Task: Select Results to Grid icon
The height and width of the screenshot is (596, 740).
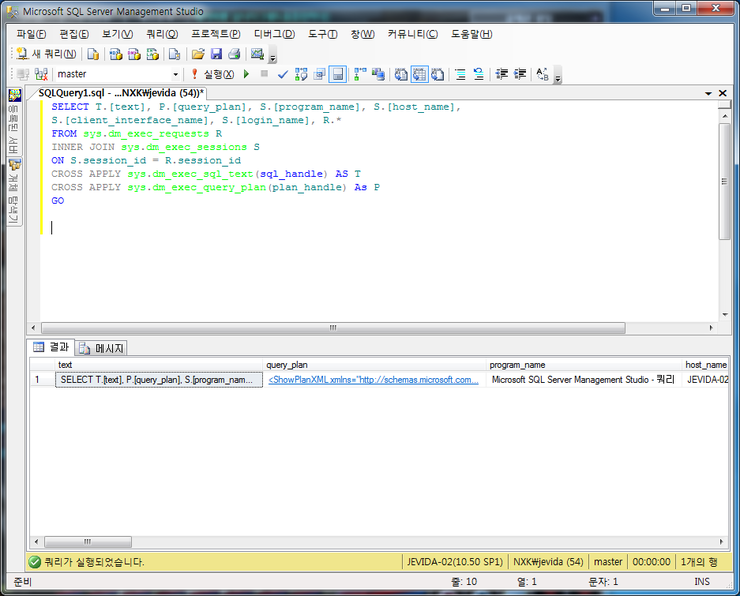Action: (420, 74)
